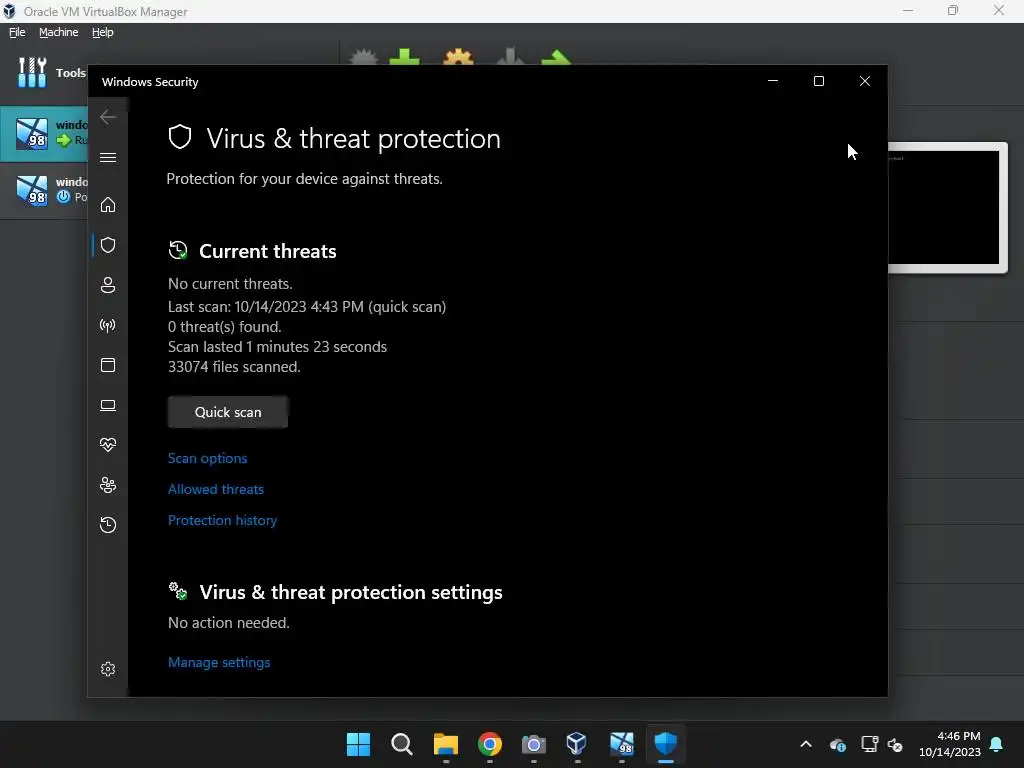Image resolution: width=1024 pixels, height=768 pixels.
Task: Click the green arrow Start icon in VirtualBox toolbar
Action: (556, 57)
